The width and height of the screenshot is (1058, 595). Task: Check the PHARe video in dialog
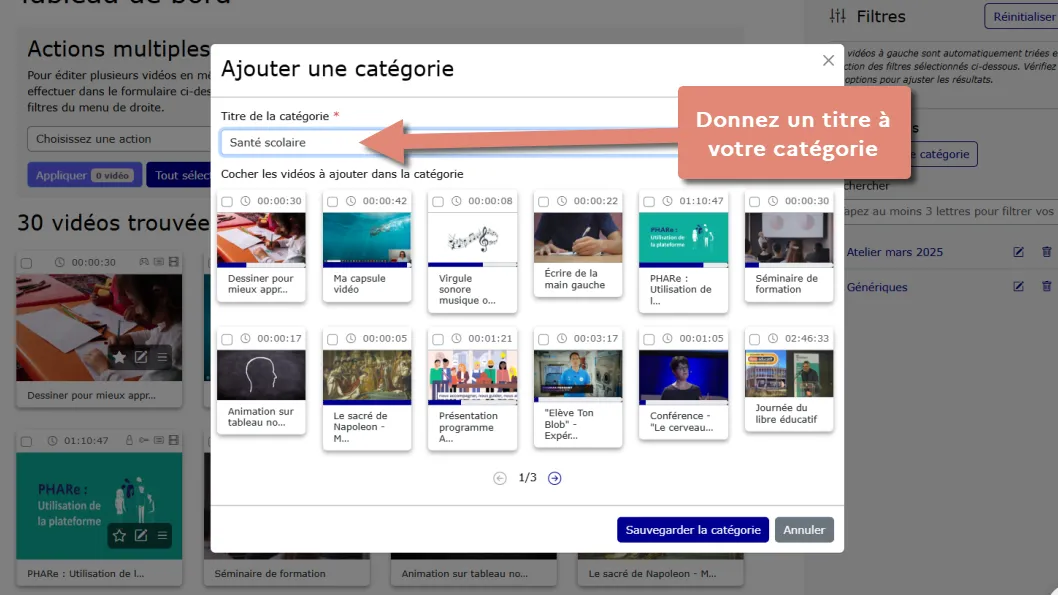click(x=649, y=202)
